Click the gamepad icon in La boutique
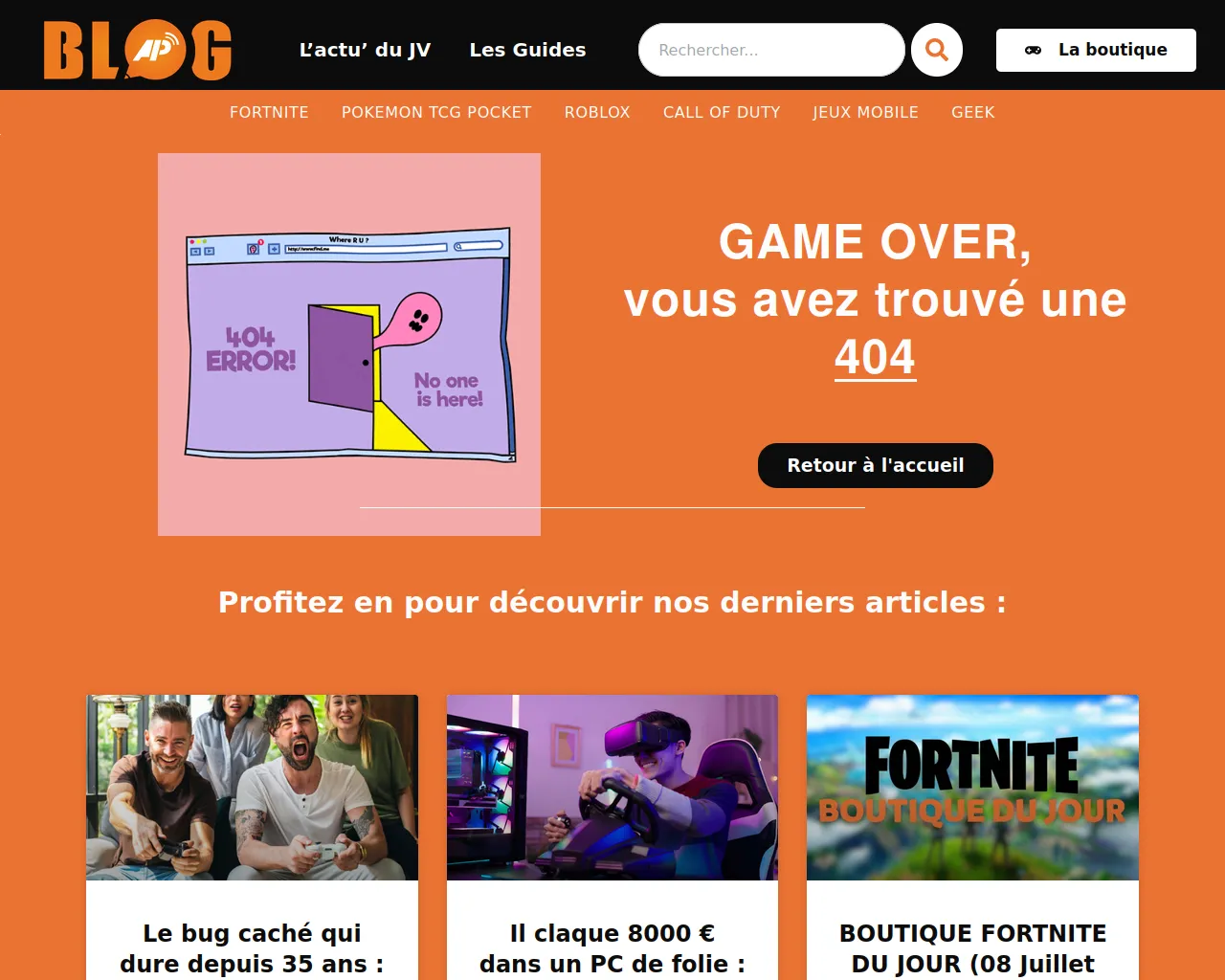This screenshot has height=980, width=1225. (1034, 50)
